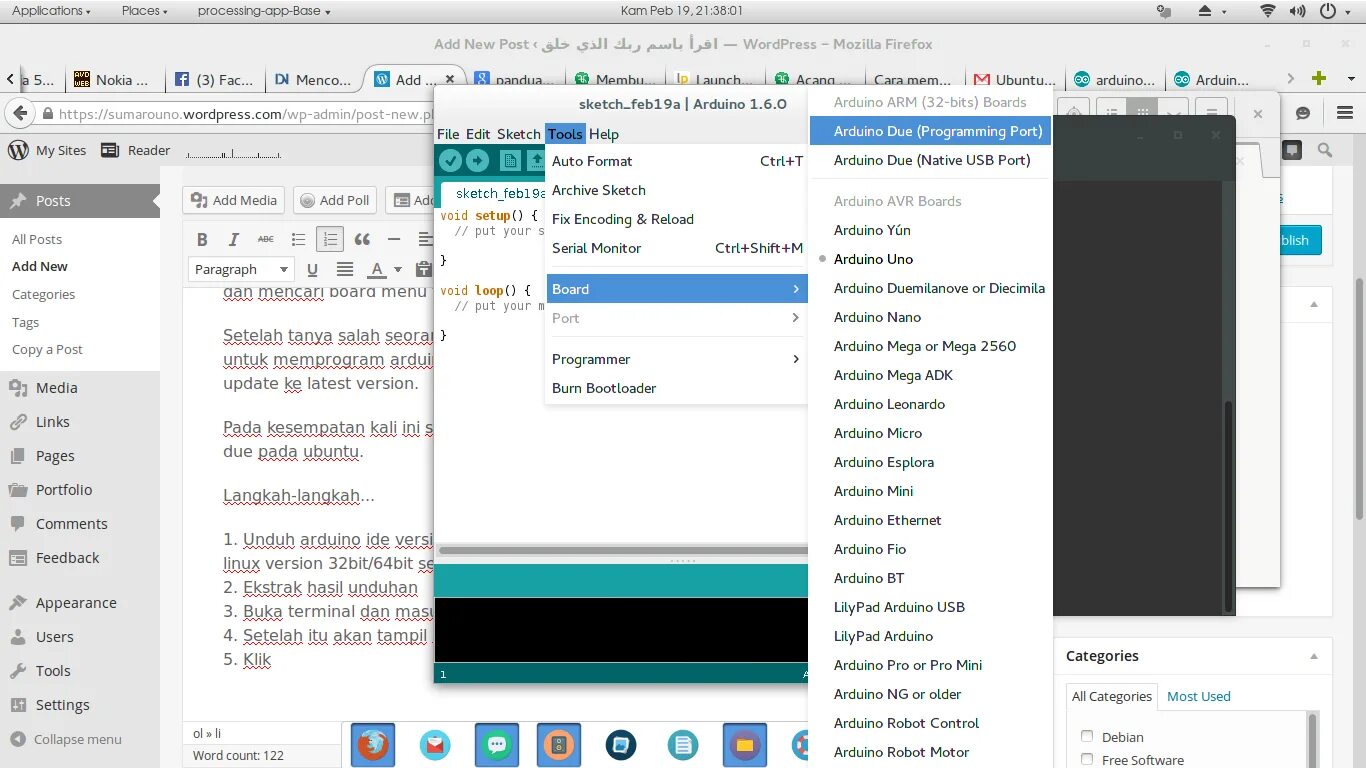
Task: Click Arduino editor horizontal scrollbar
Action: point(623,550)
